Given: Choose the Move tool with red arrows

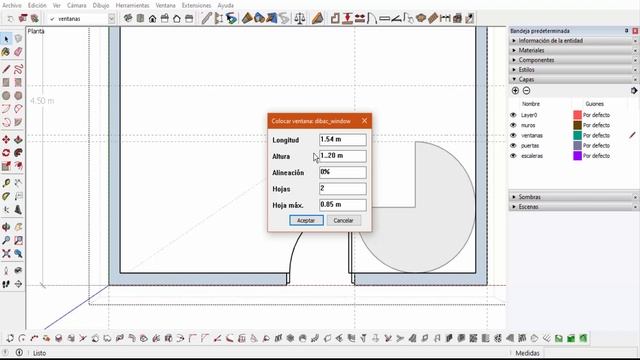Looking at the screenshot, I should point(6,140).
